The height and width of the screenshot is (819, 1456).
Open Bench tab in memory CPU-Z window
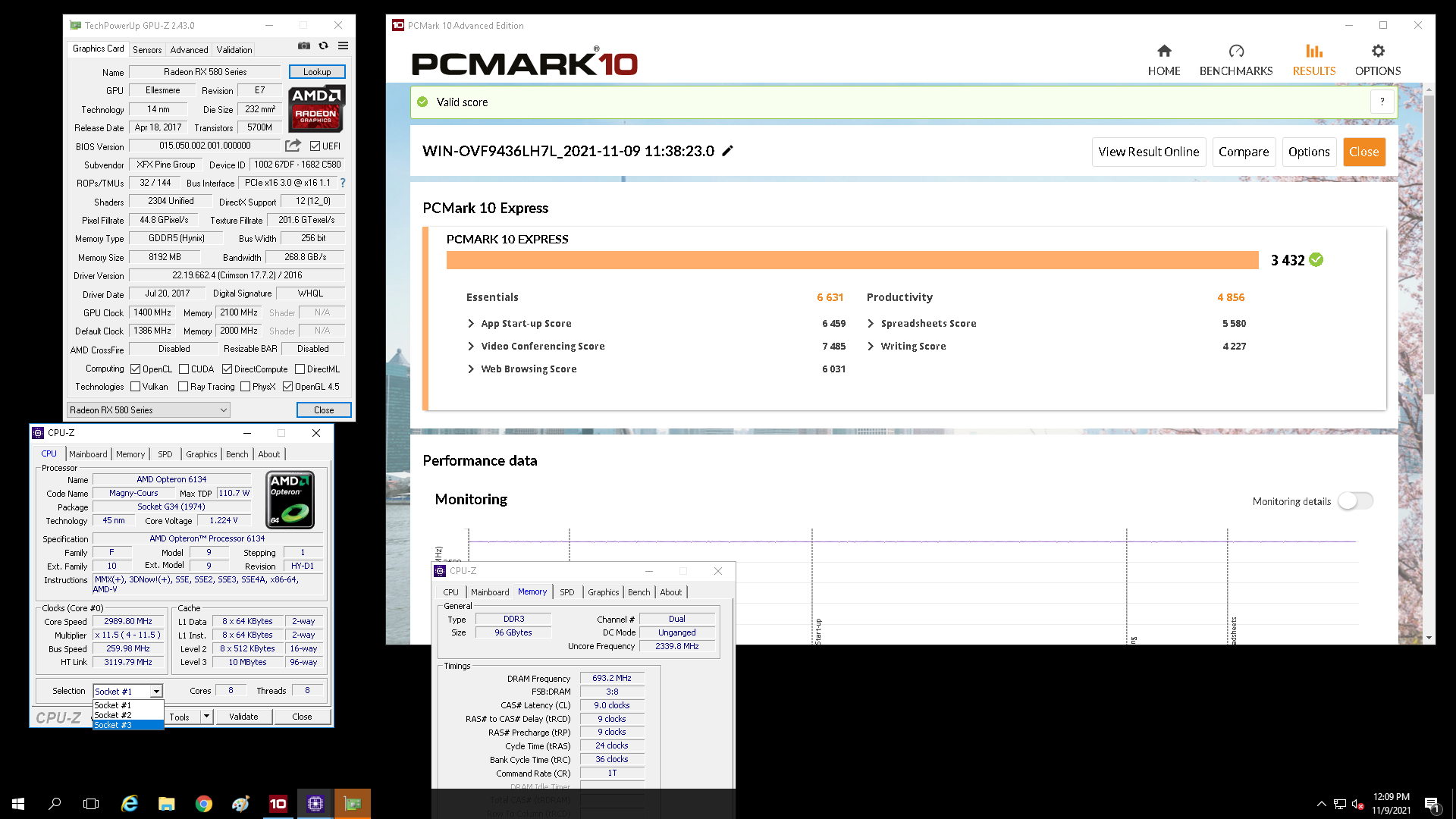(x=639, y=592)
